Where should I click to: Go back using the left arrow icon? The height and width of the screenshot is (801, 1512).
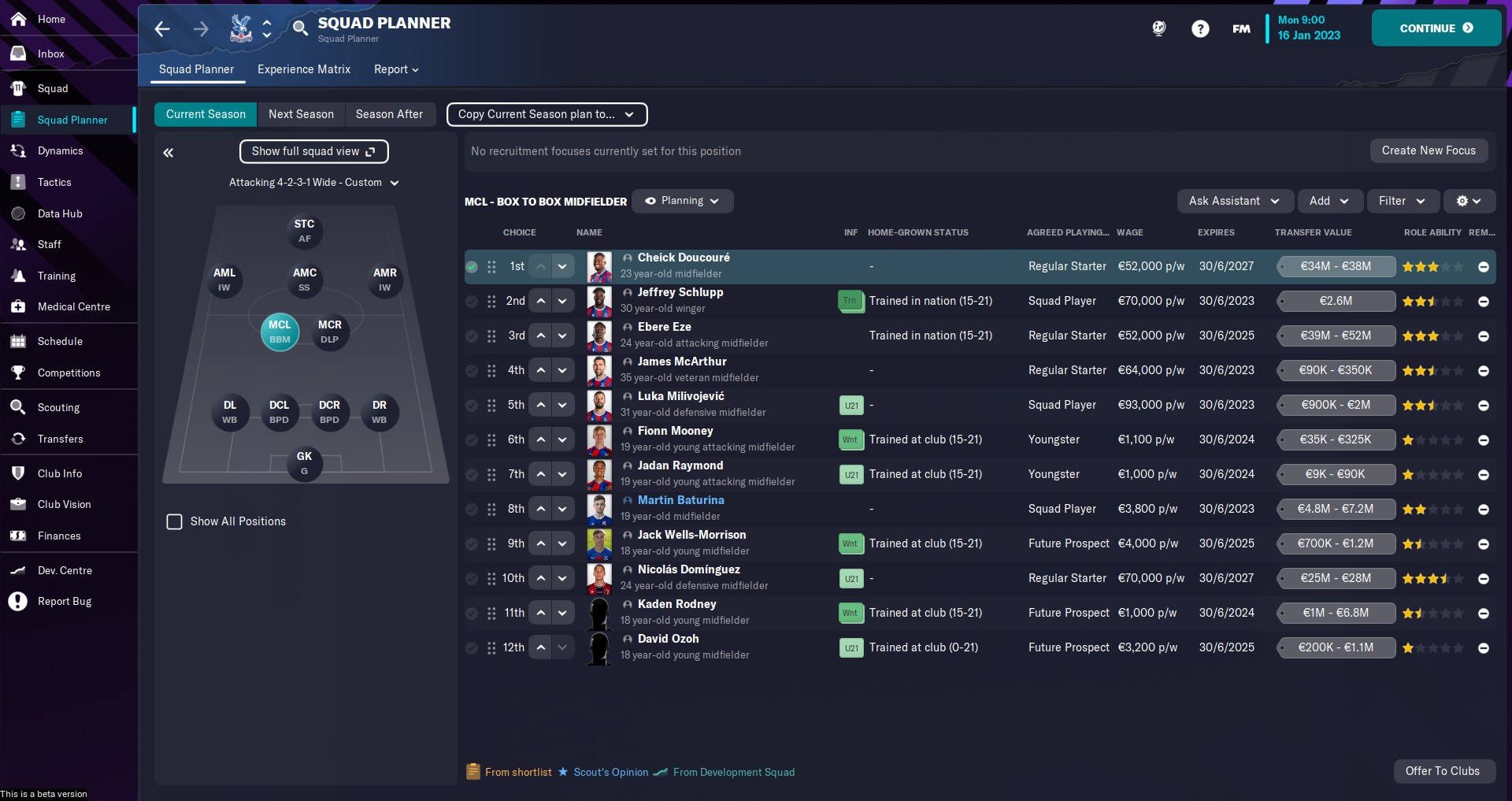pos(162,29)
